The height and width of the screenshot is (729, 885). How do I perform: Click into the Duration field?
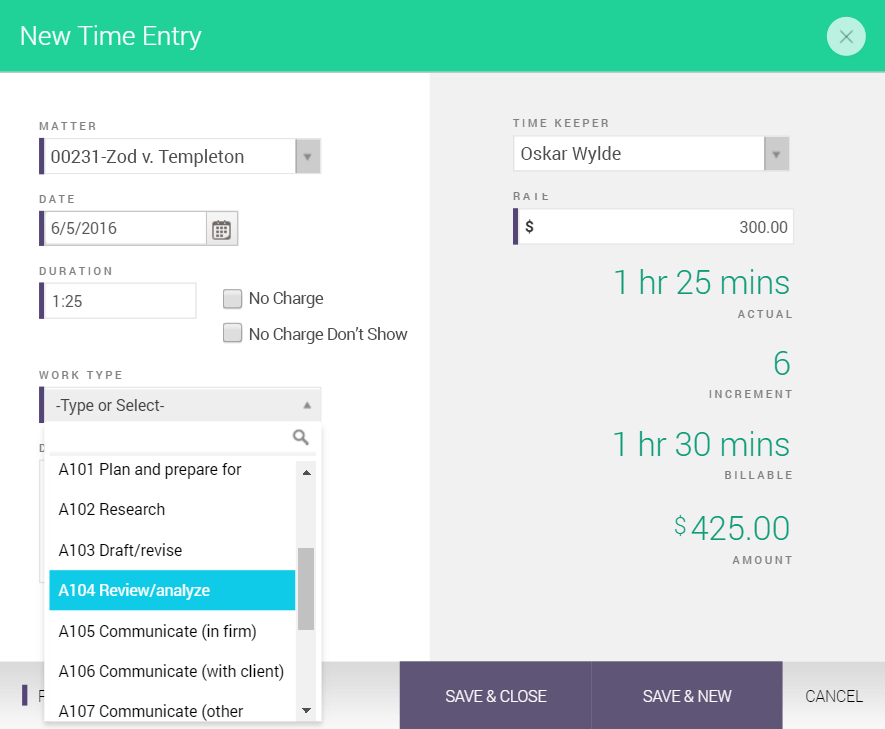[x=120, y=301]
